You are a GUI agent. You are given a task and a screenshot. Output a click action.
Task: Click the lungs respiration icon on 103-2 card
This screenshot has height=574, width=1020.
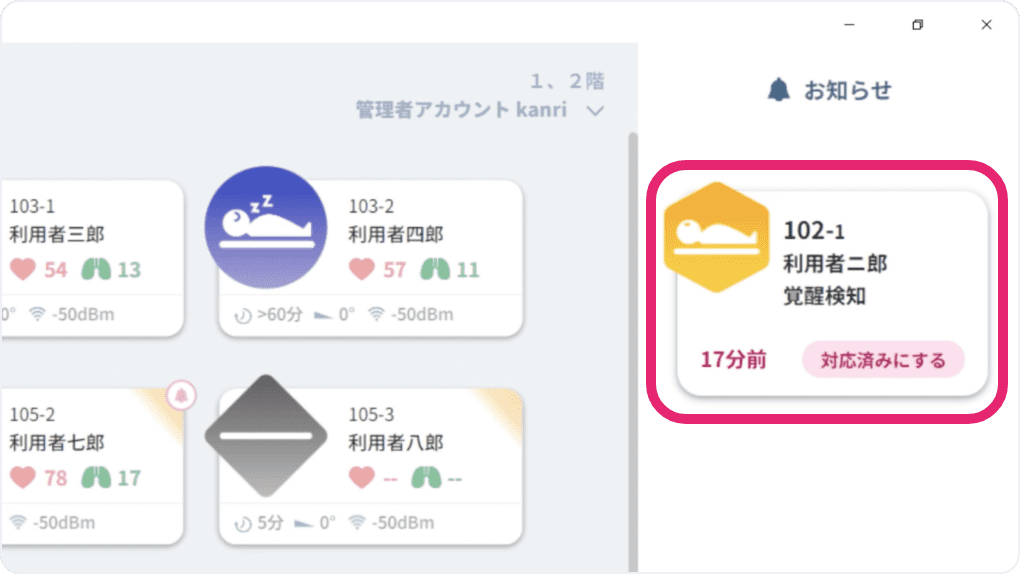(x=433, y=269)
